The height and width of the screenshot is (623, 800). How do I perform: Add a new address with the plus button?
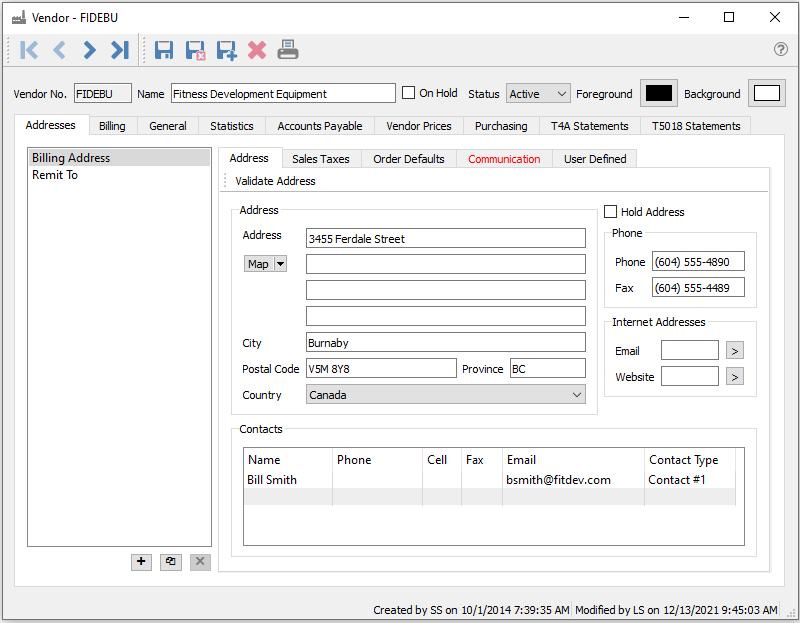[141, 562]
